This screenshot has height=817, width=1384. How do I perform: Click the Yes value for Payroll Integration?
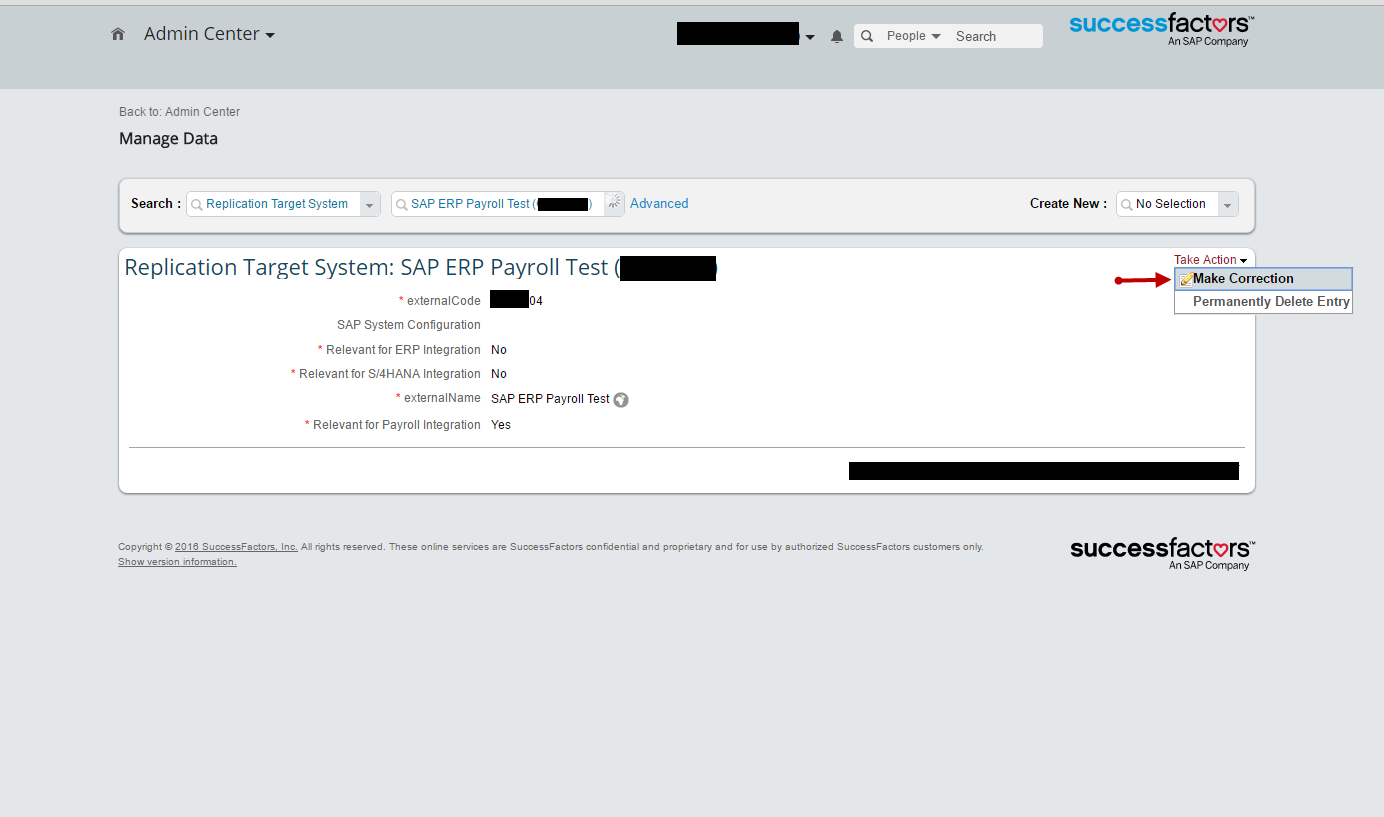click(x=501, y=425)
